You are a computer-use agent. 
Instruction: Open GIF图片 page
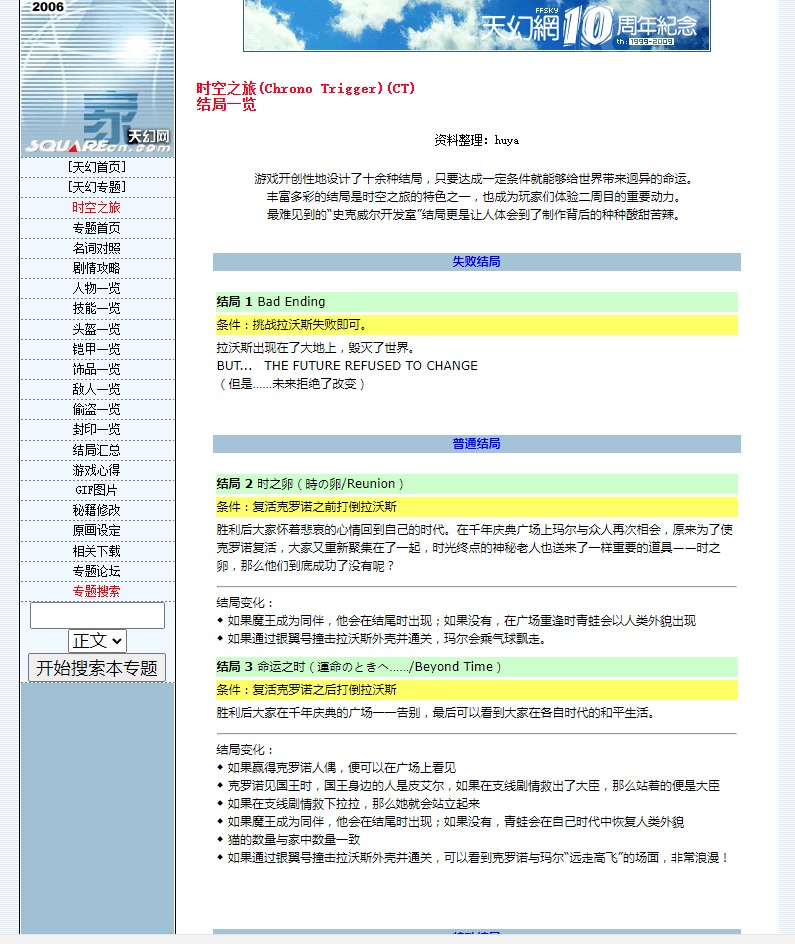[x=97, y=490]
